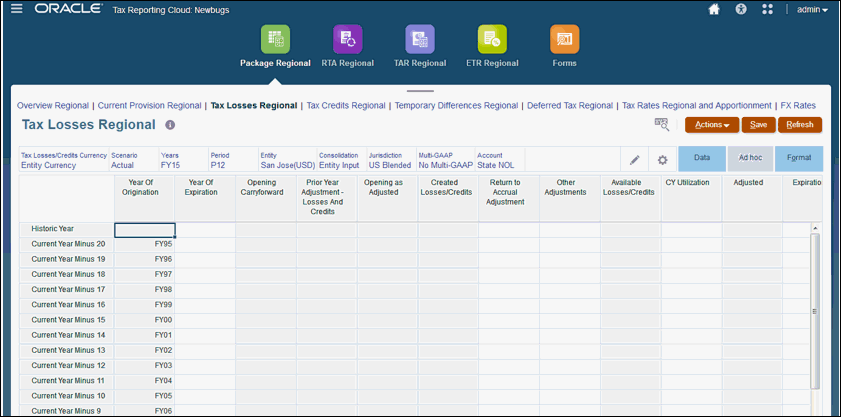
Task: Click the FY04 cell
Action: tap(144, 381)
